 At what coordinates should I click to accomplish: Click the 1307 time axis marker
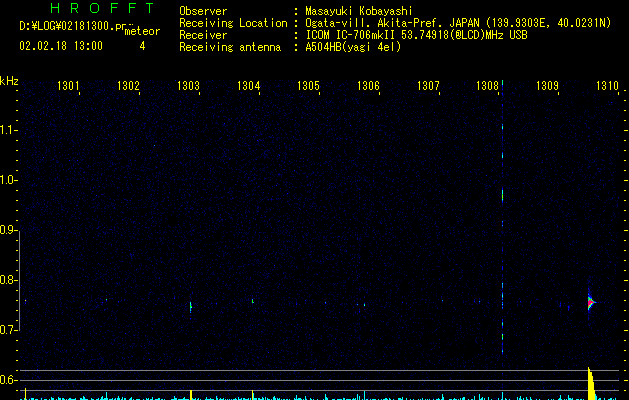click(428, 86)
